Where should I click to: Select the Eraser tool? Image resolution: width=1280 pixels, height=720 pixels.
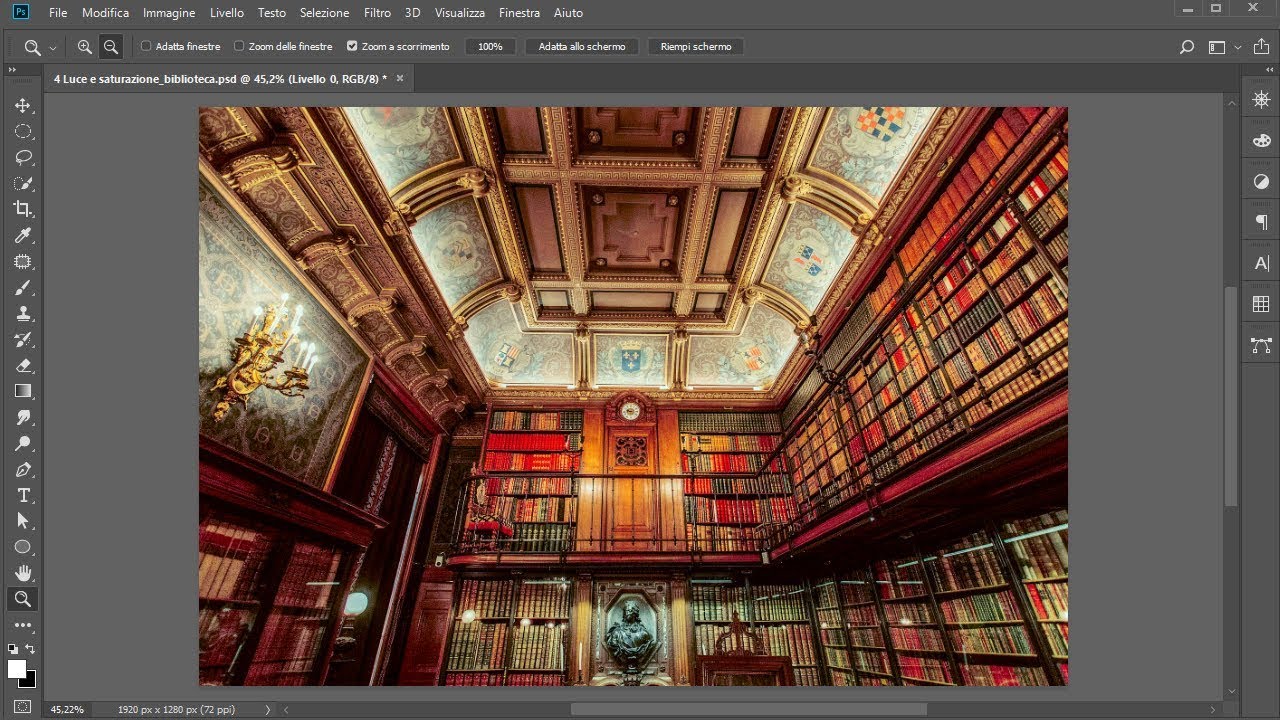[22, 365]
